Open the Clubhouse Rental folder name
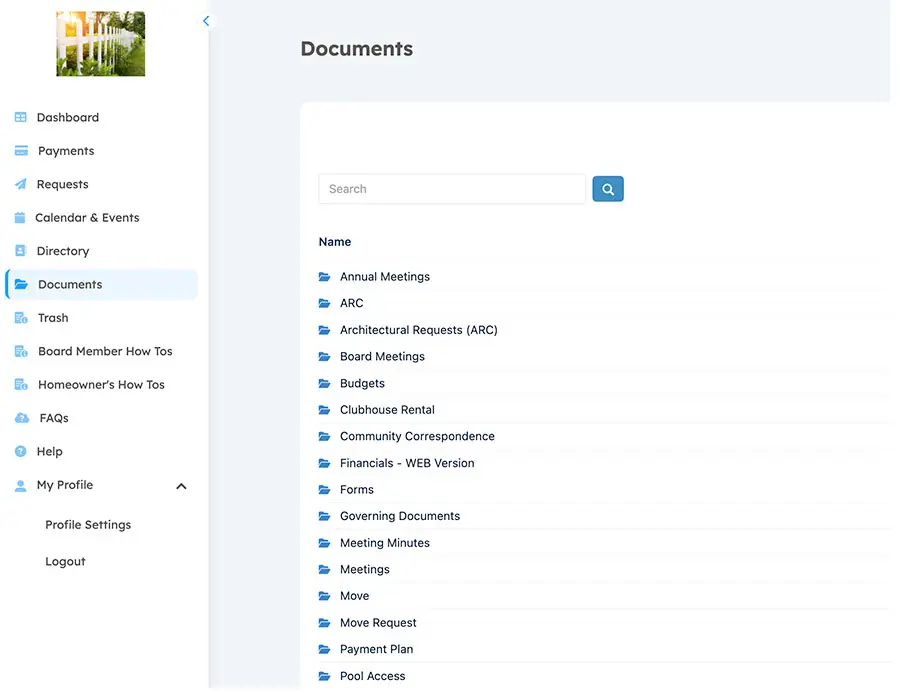This screenshot has height=694, width=900. (387, 410)
